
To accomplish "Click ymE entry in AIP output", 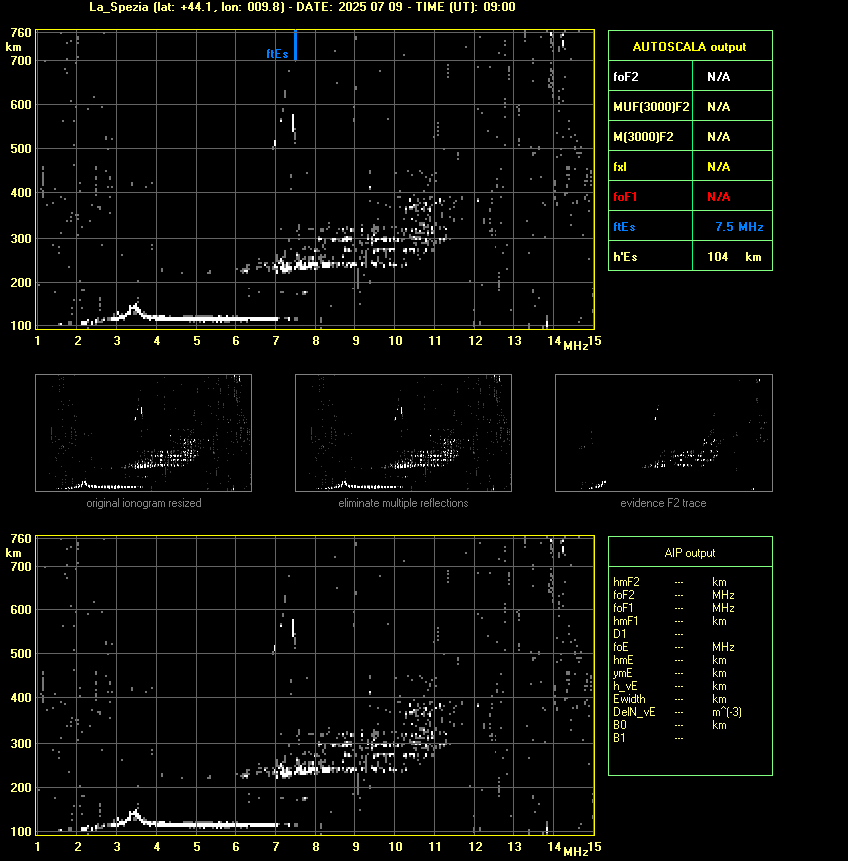I will [x=623, y=673].
